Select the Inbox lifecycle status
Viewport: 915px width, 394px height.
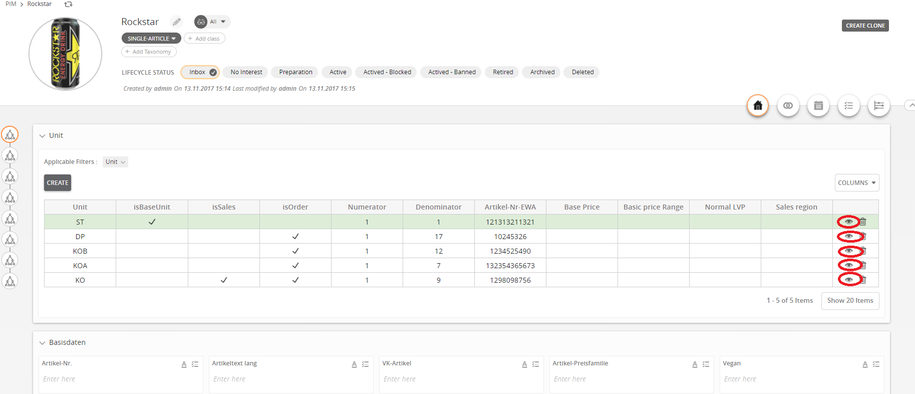[200, 72]
